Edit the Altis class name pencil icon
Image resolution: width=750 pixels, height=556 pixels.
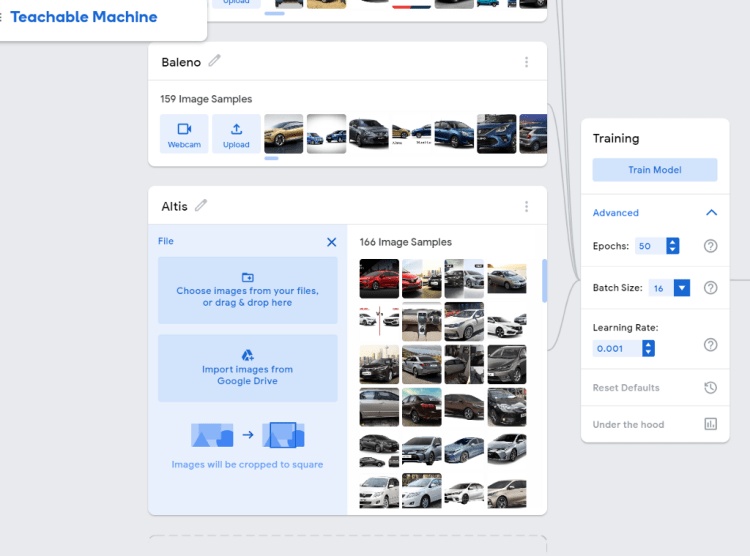click(x=201, y=205)
